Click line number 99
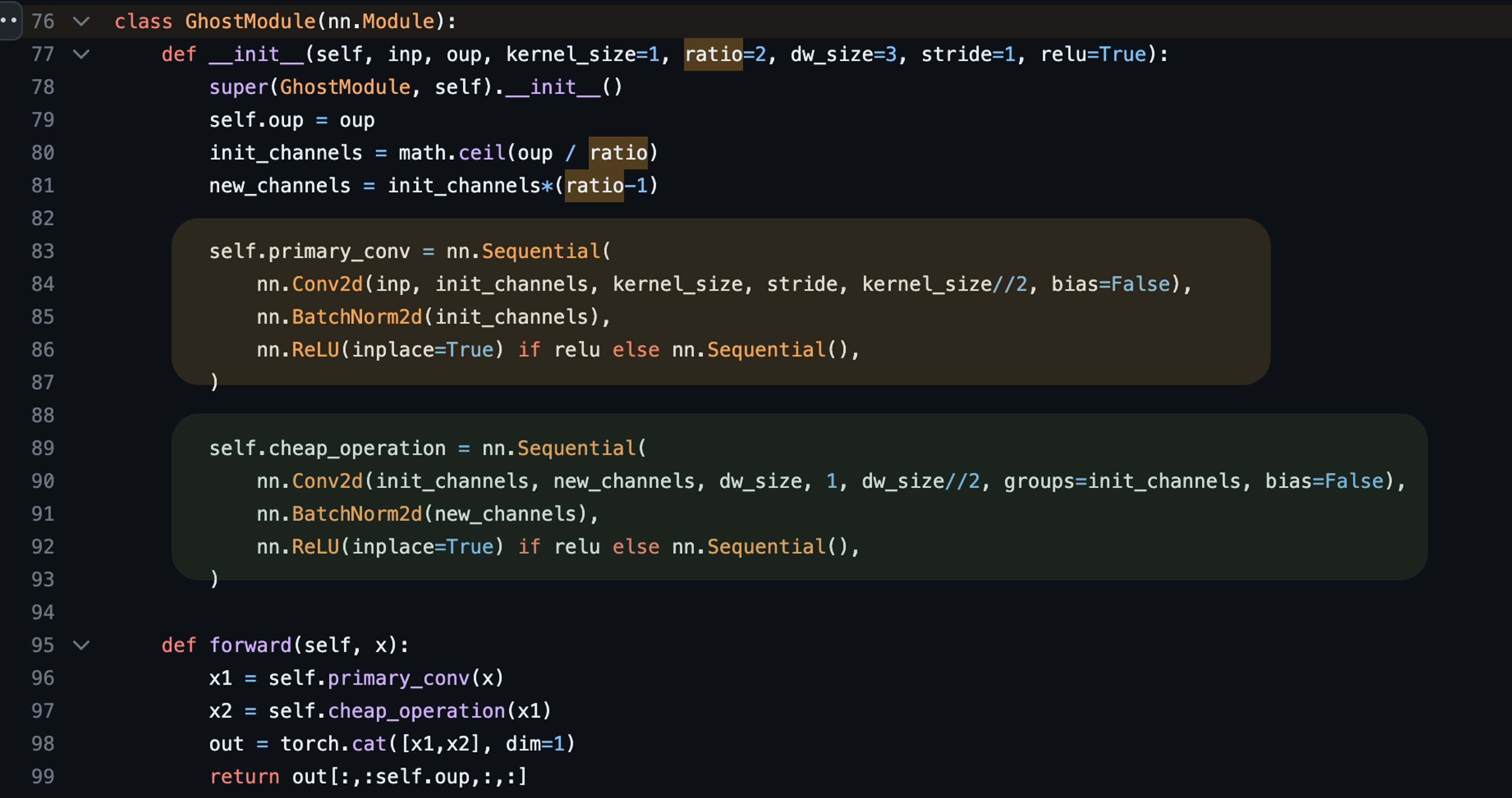This screenshot has width=1512, height=798. tap(43, 777)
